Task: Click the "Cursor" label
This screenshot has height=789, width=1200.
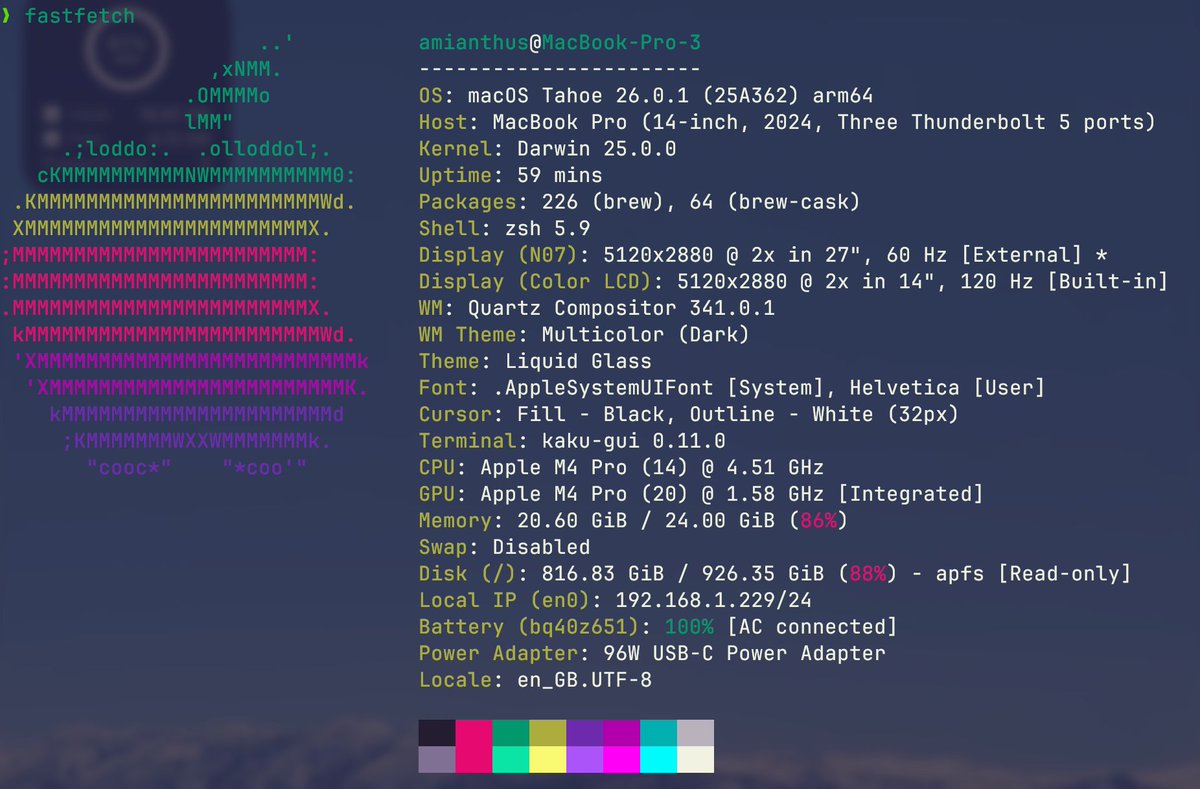Action: tap(456, 414)
